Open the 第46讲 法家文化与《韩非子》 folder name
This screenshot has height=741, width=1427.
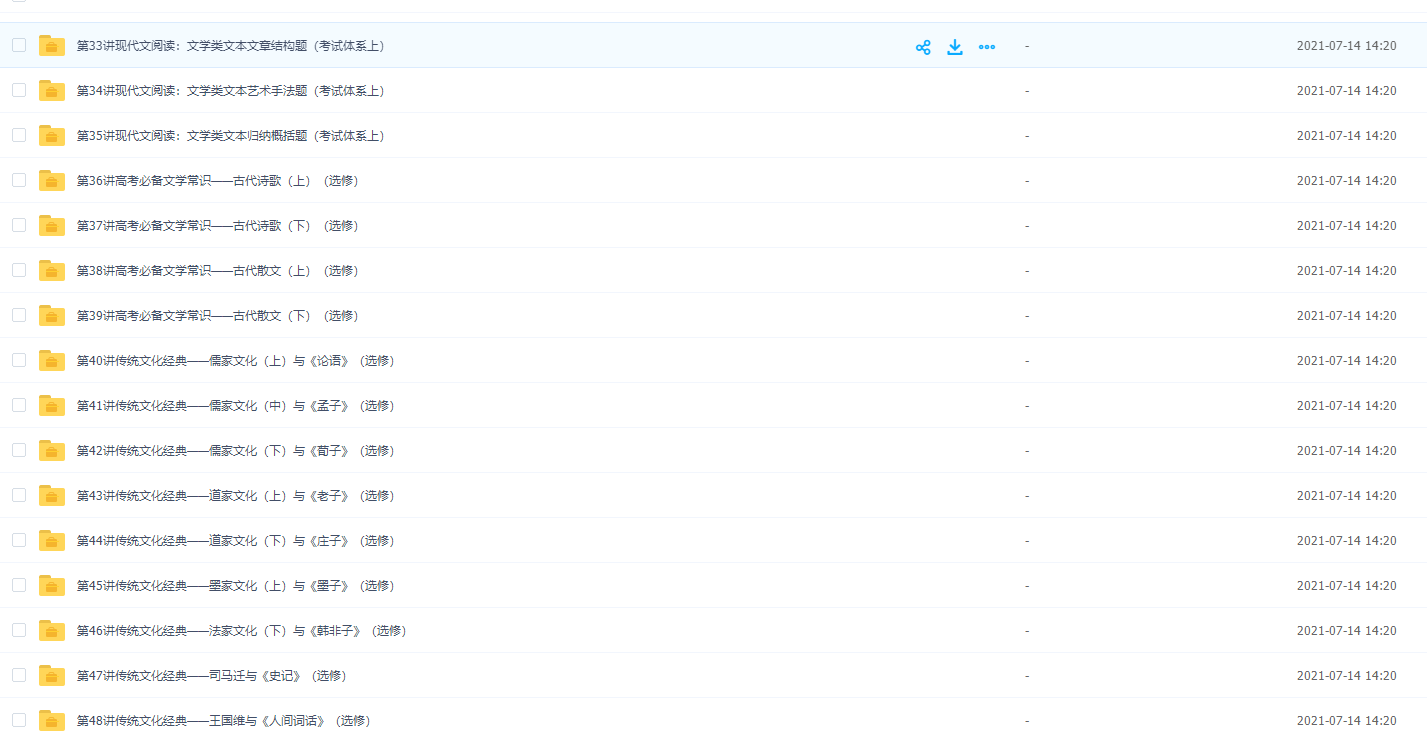[x=241, y=631]
